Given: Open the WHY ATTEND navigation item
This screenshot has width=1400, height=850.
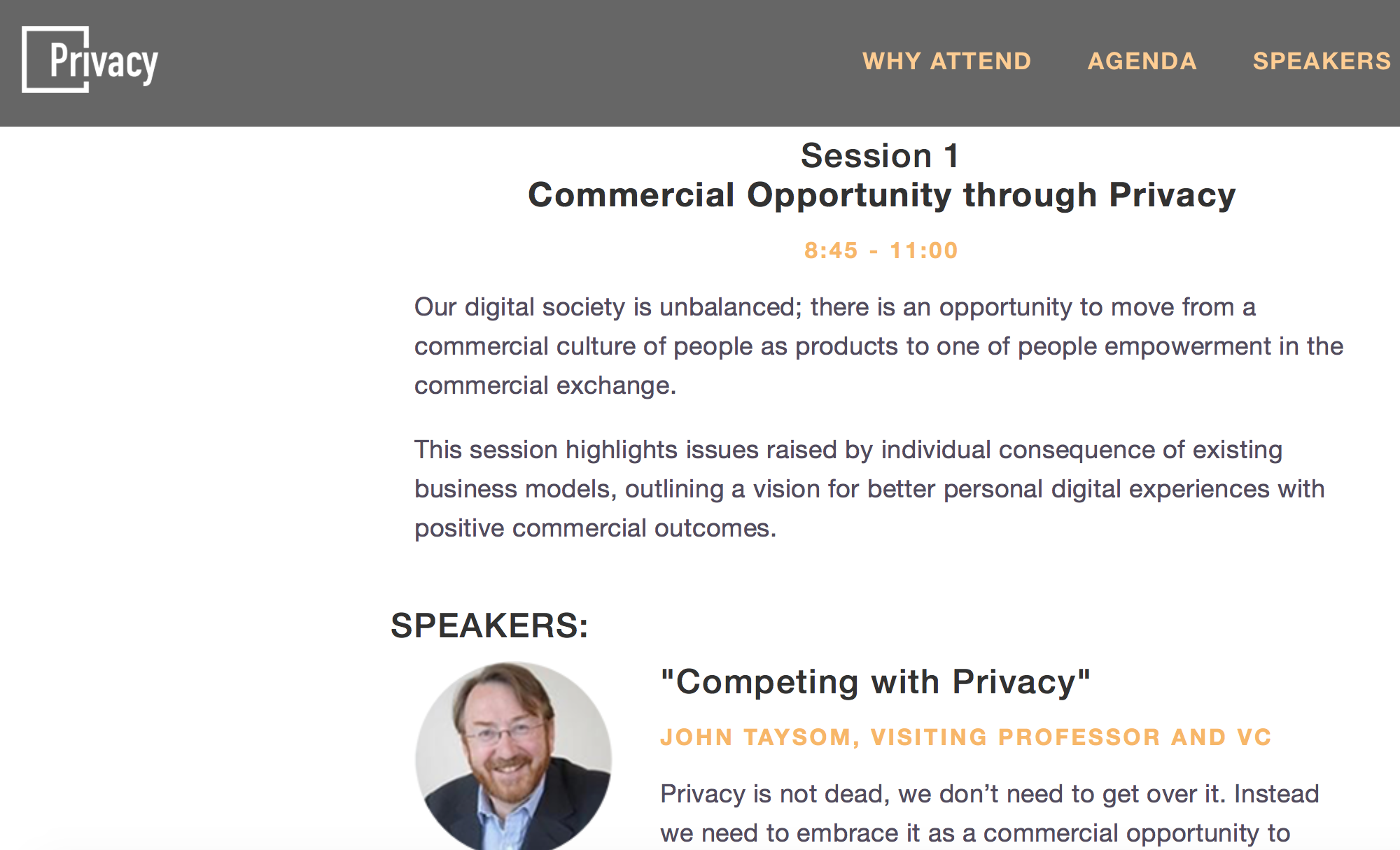Looking at the screenshot, I should coord(946,62).
